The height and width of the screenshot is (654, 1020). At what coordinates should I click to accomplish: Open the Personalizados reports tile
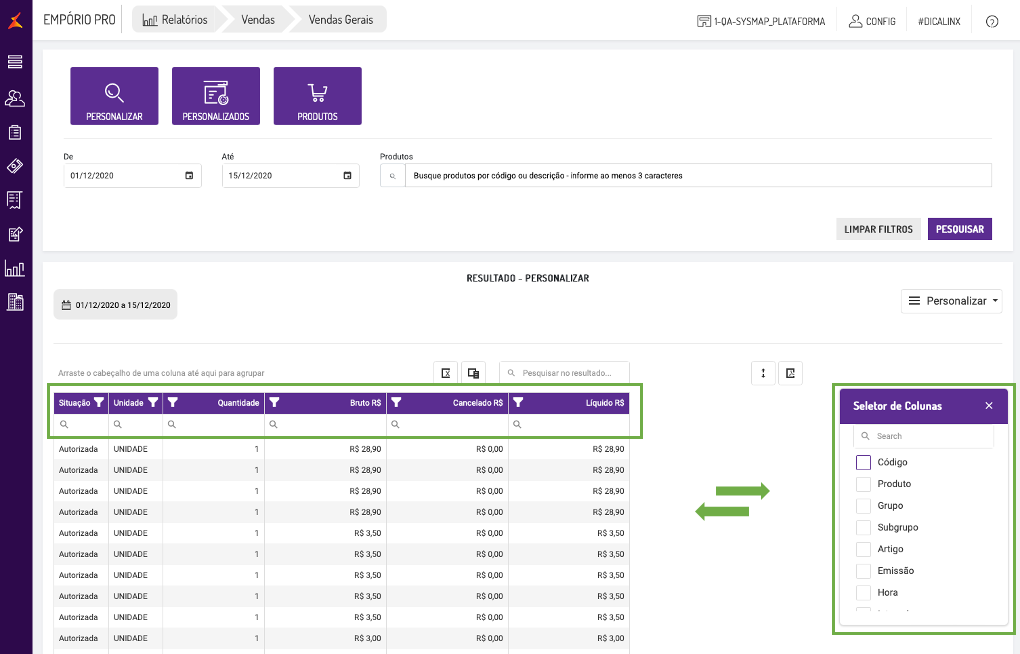(x=216, y=96)
